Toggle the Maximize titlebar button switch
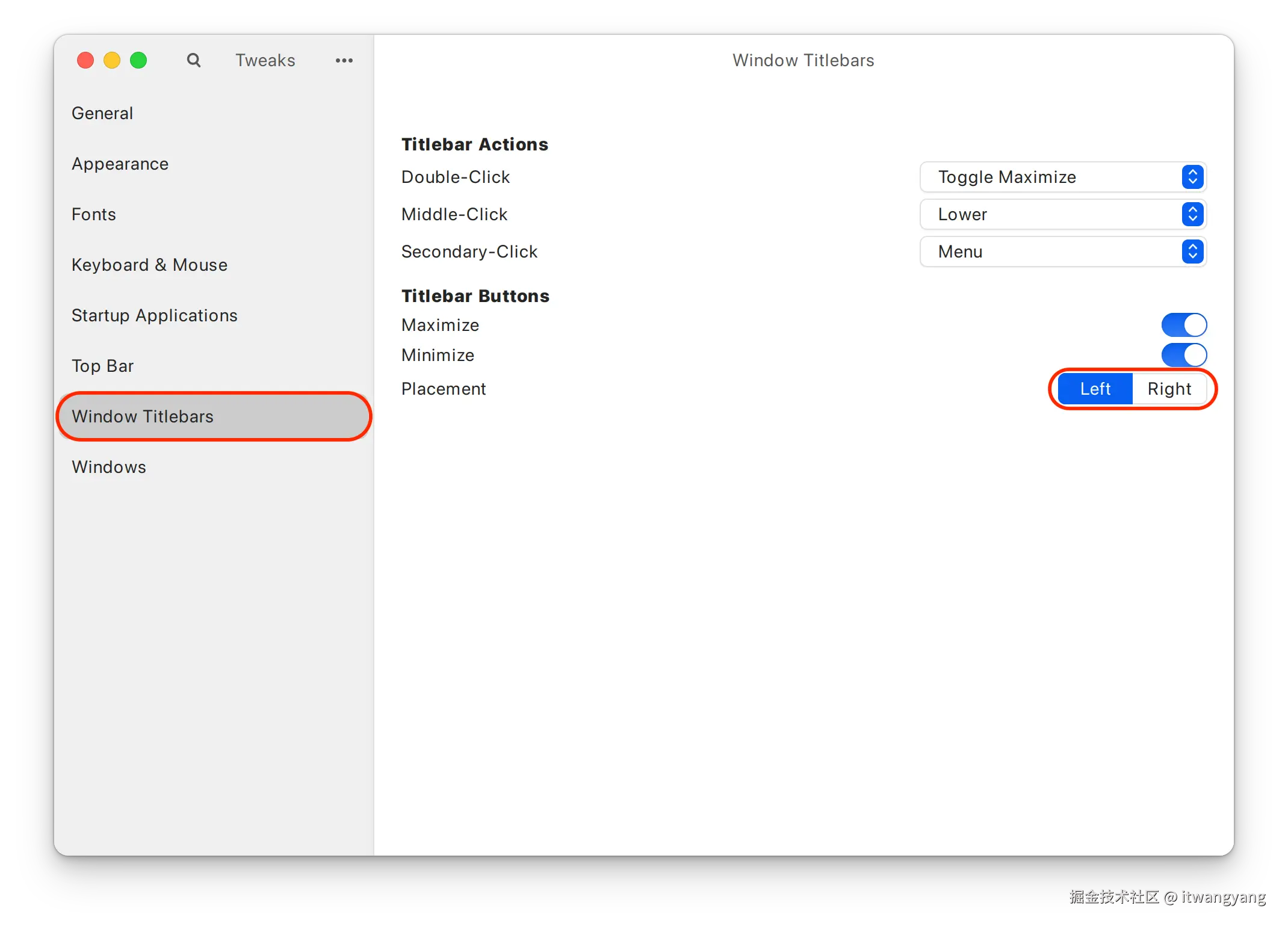1288x929 pixels. point(1183,325)
